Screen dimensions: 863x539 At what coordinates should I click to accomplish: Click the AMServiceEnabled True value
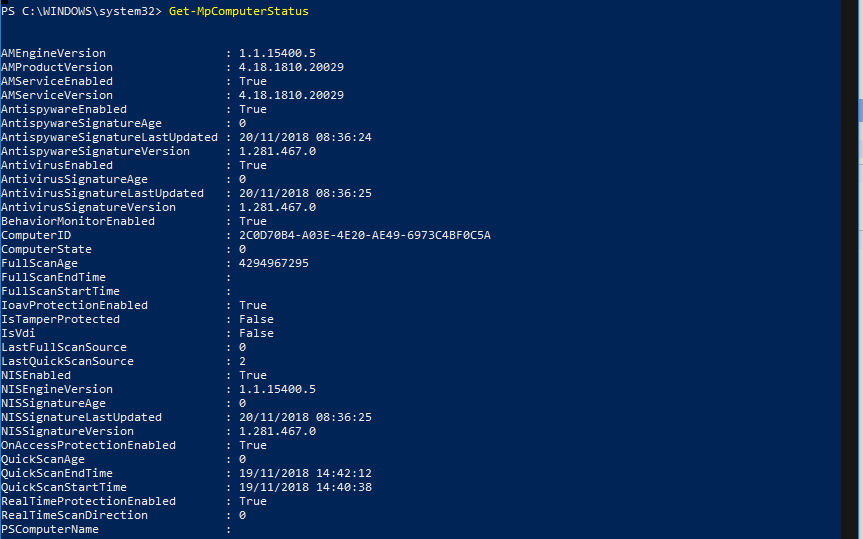[x=253, y=81]
